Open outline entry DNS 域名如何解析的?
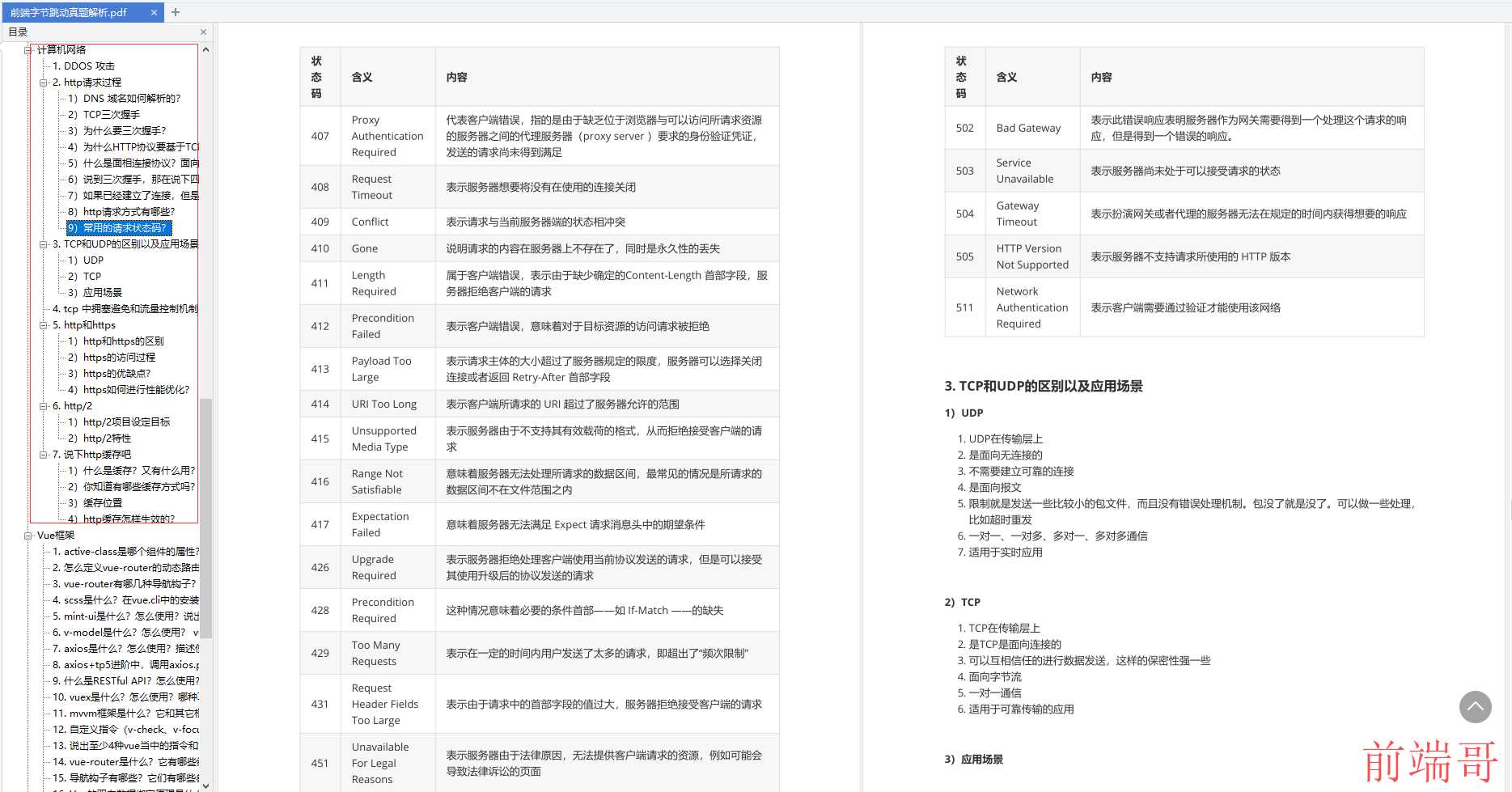Image resolution: width=1512 pixels, height=792 pixels. tap(124, 99)
